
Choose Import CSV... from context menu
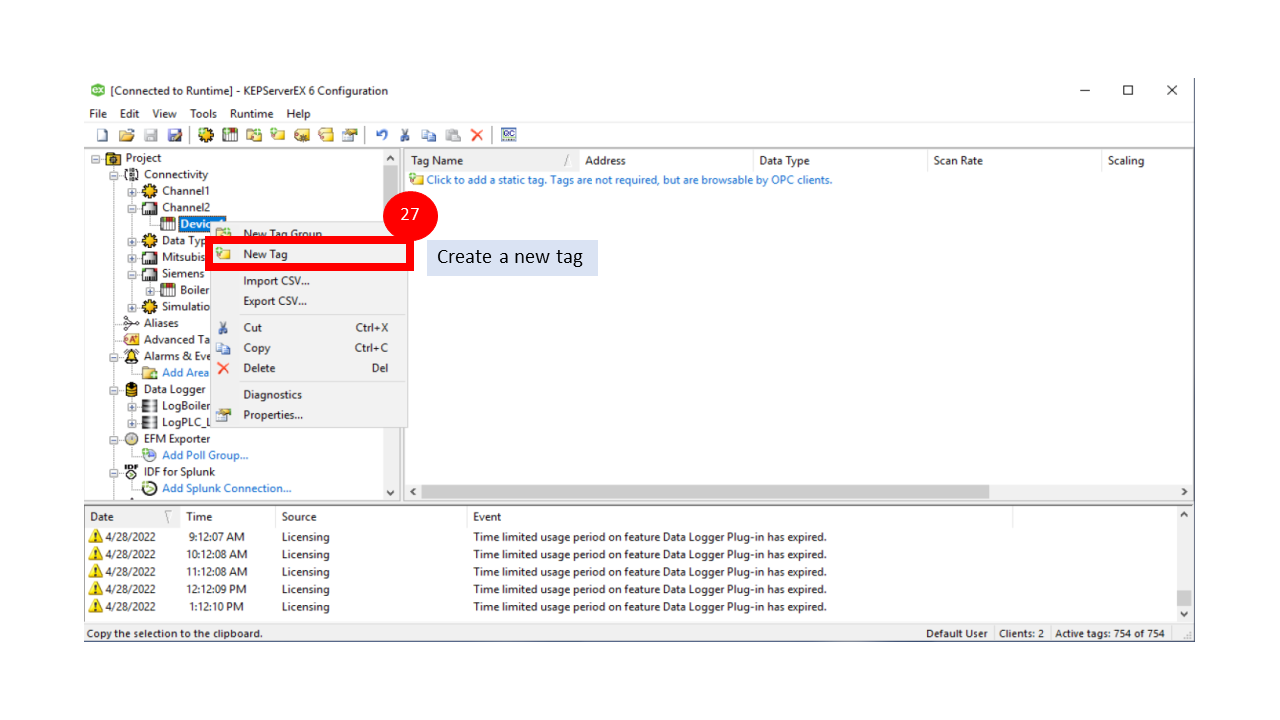[x=309, y=281]
